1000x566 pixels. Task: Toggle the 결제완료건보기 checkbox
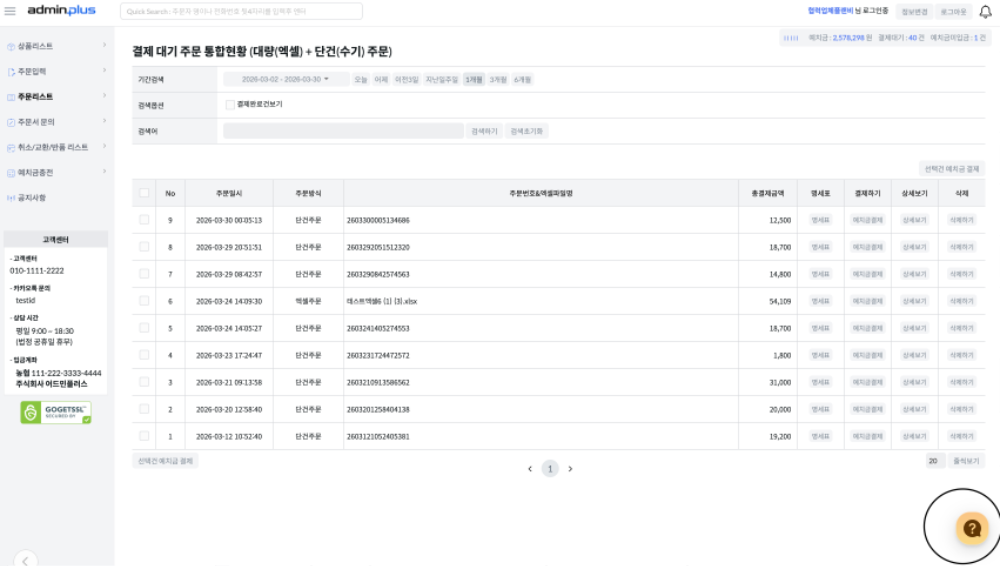coord(230,105)
